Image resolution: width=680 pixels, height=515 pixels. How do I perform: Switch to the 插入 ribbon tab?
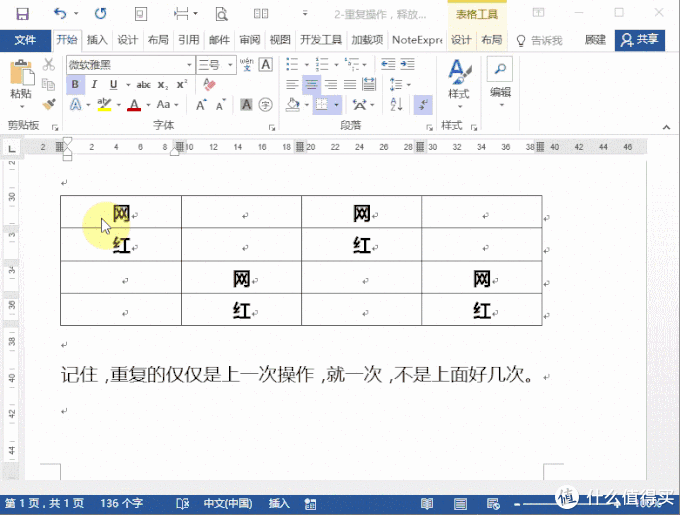(97, 40)
